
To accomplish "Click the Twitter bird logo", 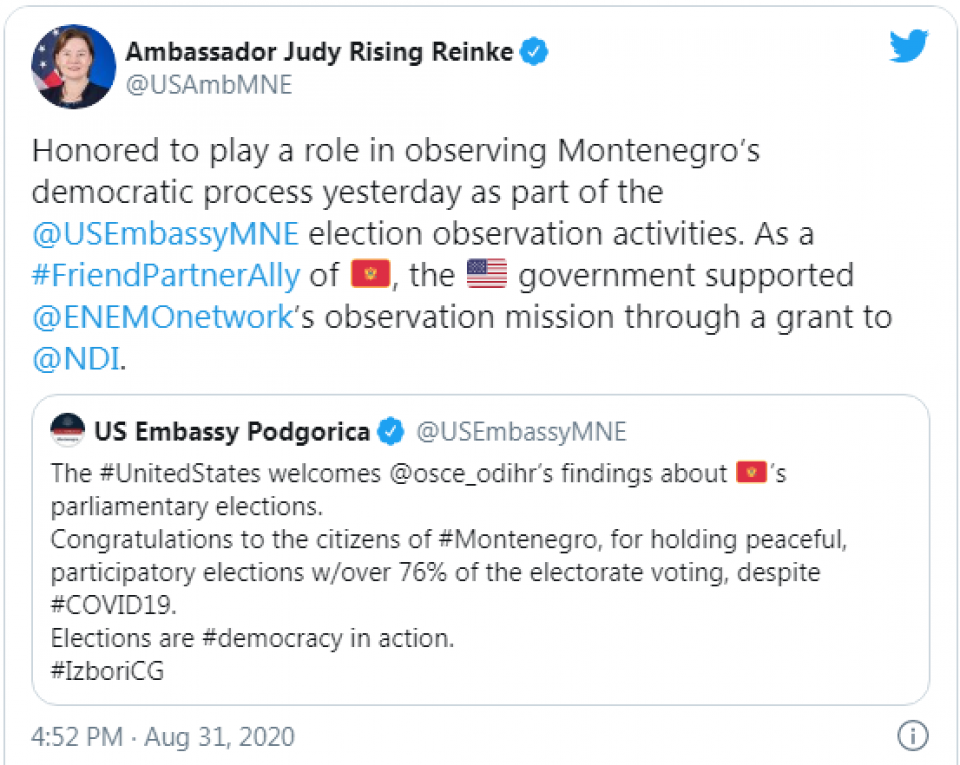I will coord(908,46).
